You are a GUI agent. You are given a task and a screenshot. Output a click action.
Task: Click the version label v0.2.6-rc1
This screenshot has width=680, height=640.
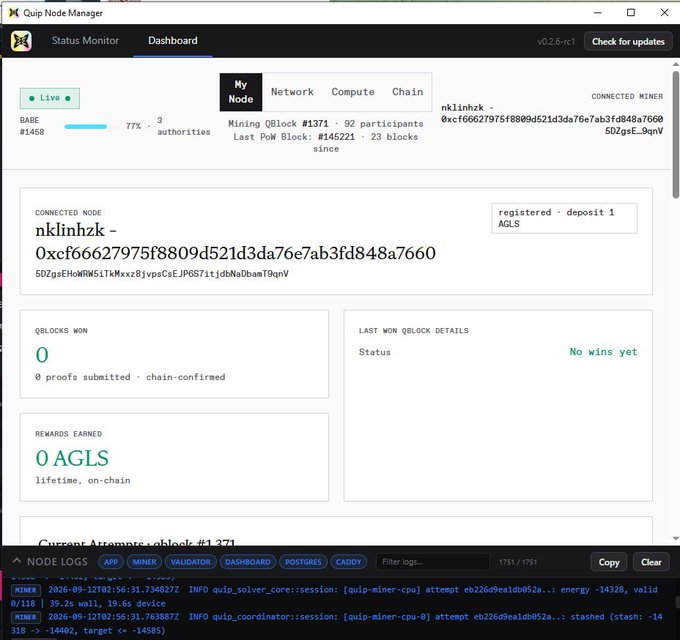pos(556,42)
